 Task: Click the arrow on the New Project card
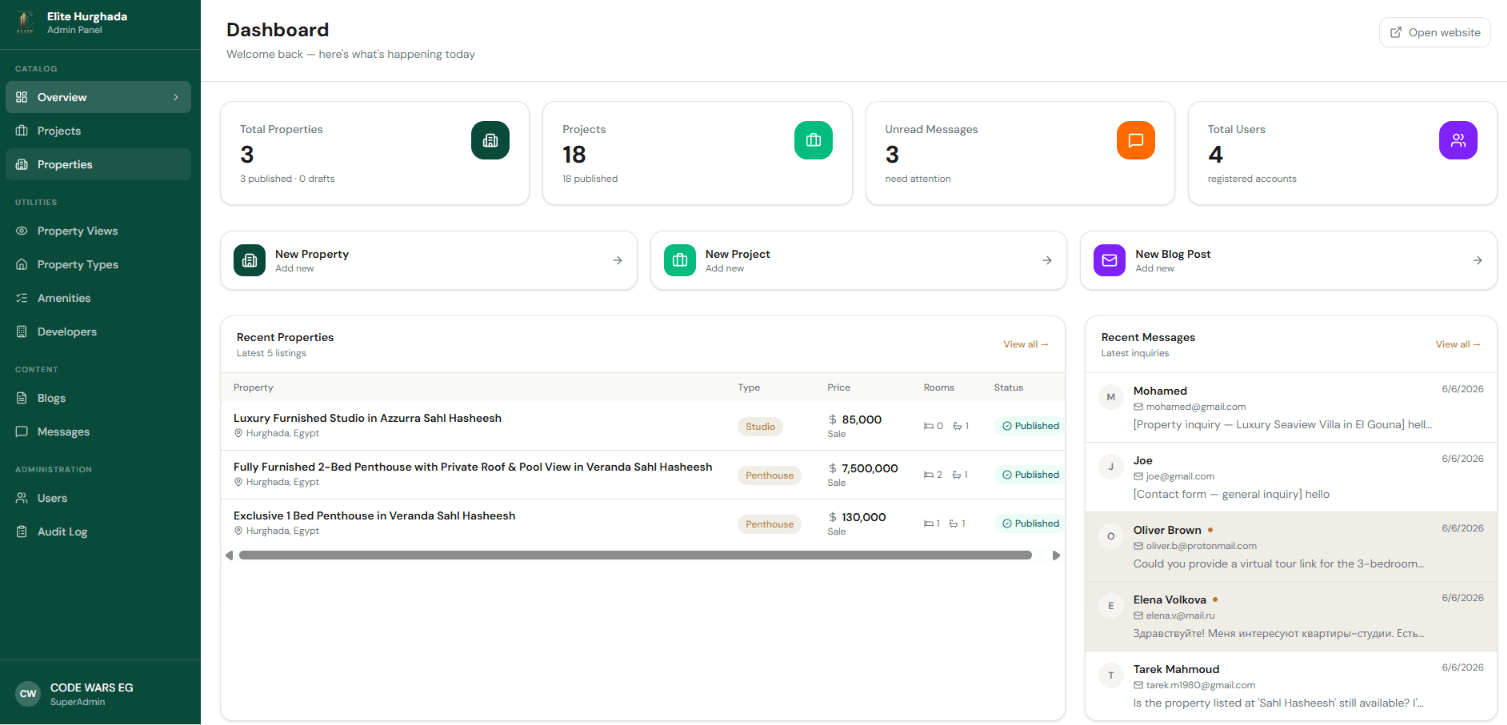[1047, 260]
